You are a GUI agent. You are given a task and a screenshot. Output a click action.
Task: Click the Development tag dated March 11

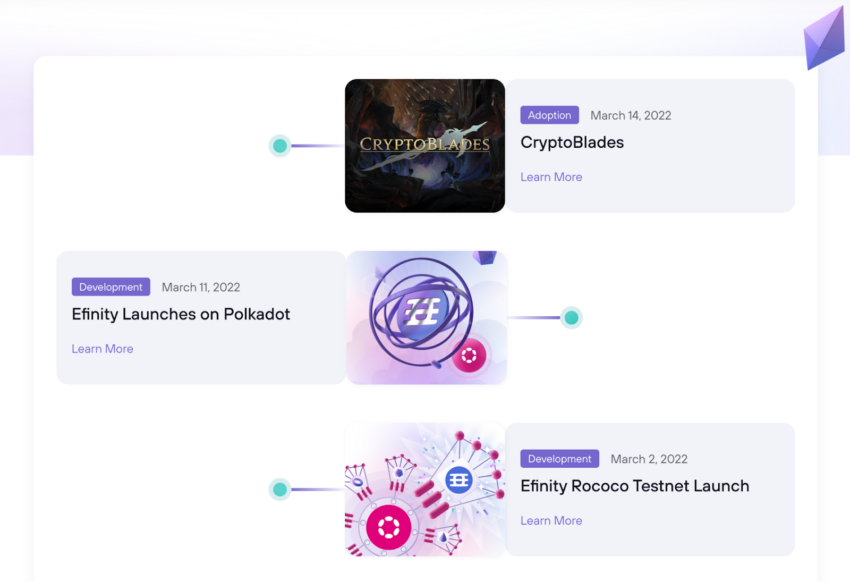tap(111, 287)
